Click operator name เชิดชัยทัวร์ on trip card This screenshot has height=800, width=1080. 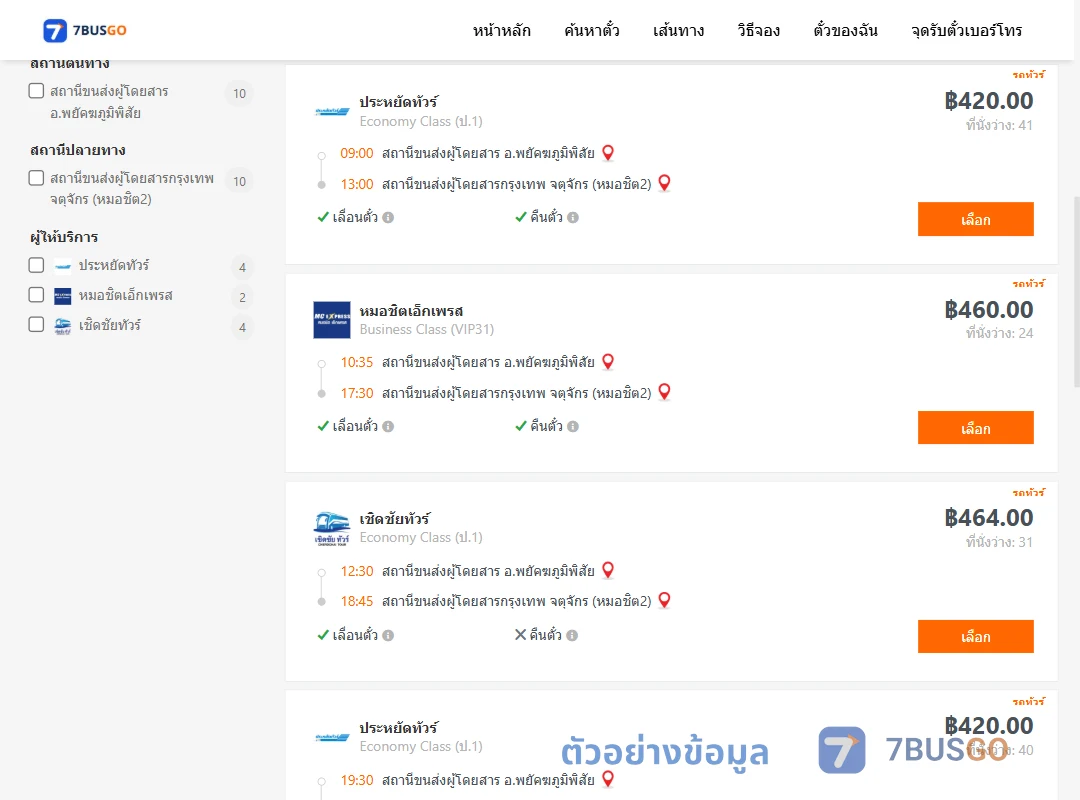pyautogui.click(x=395, y=519)
